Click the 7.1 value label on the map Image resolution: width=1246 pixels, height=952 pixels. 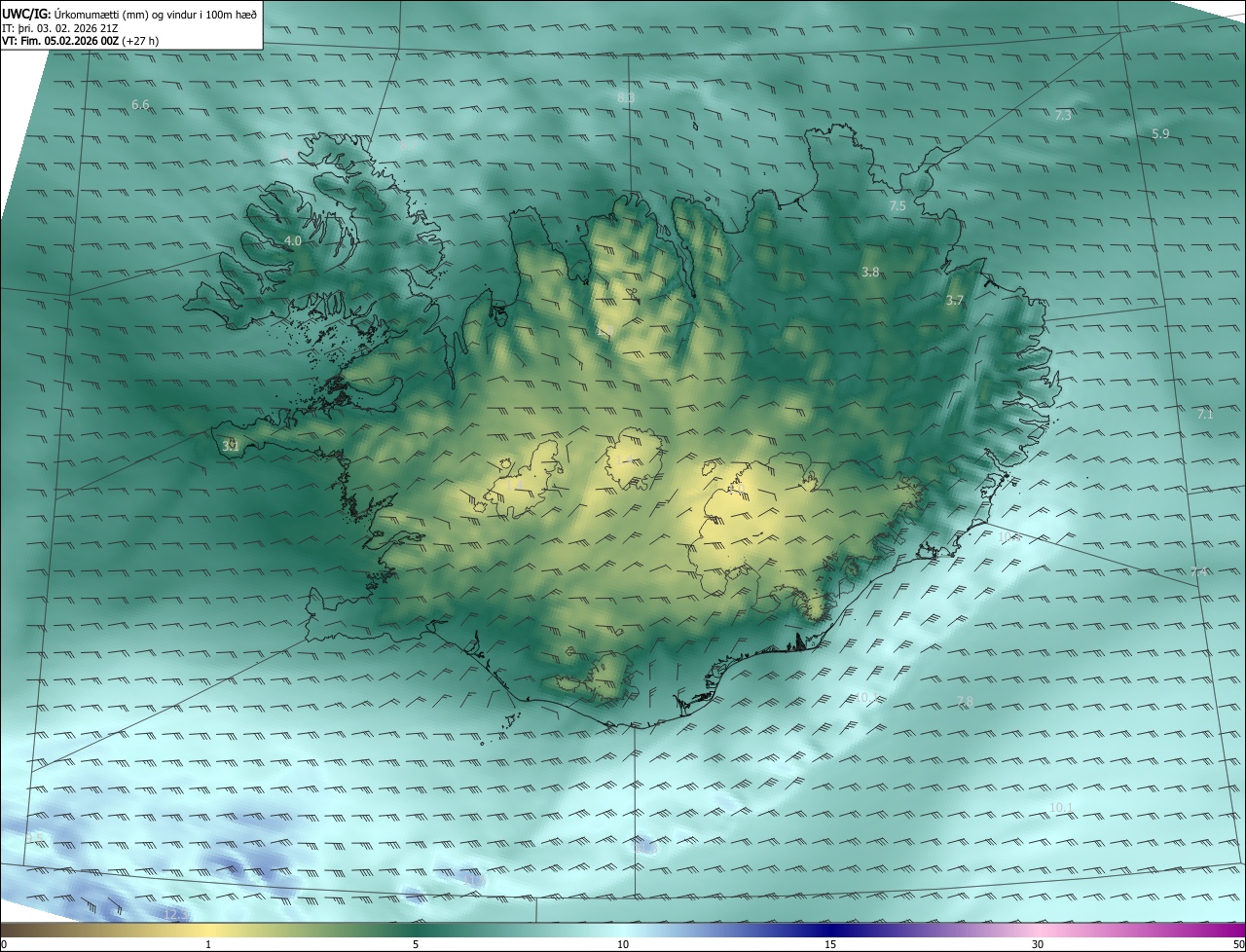1205,415
